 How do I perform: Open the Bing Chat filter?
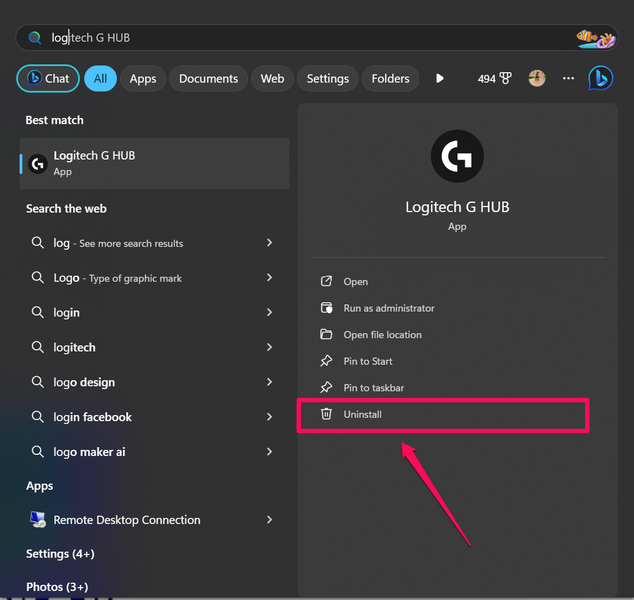(48, 78)
